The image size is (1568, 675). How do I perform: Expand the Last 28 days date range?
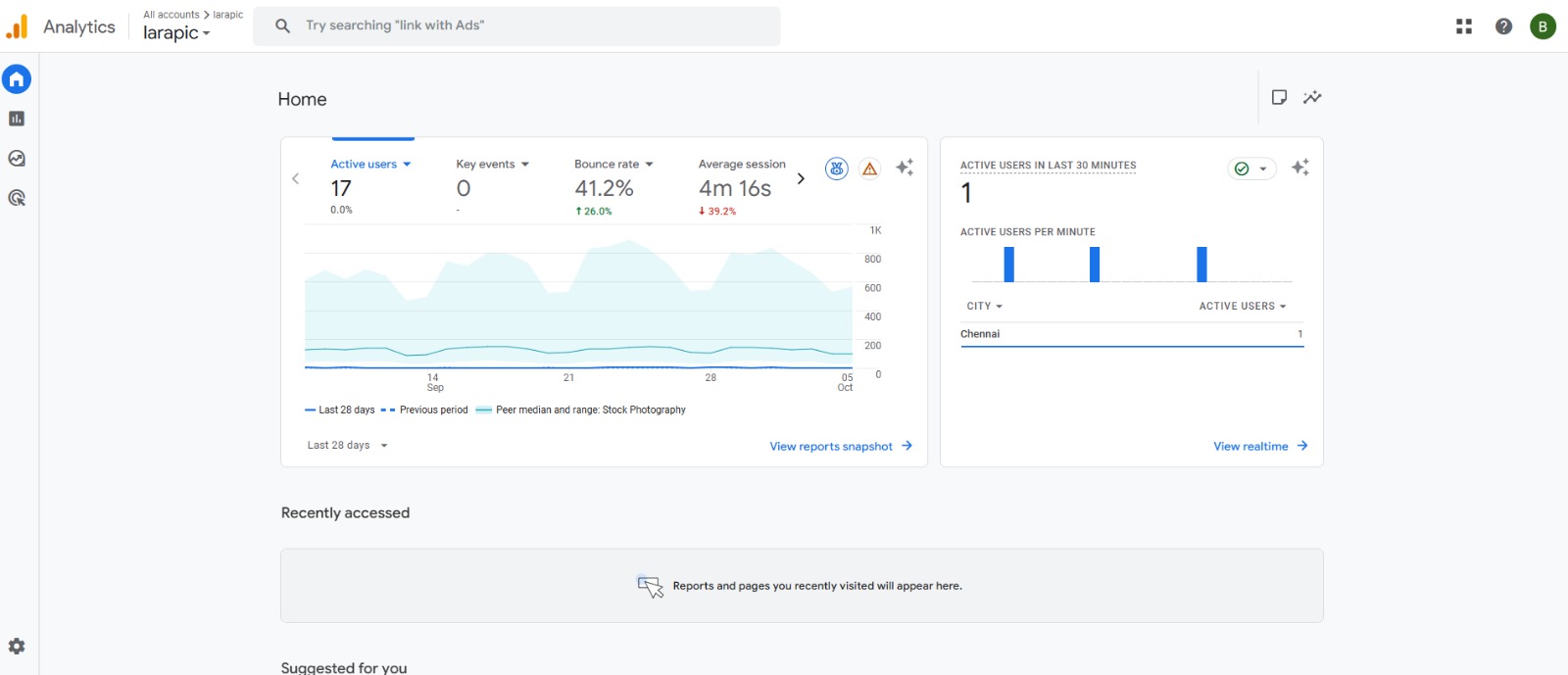348,446
